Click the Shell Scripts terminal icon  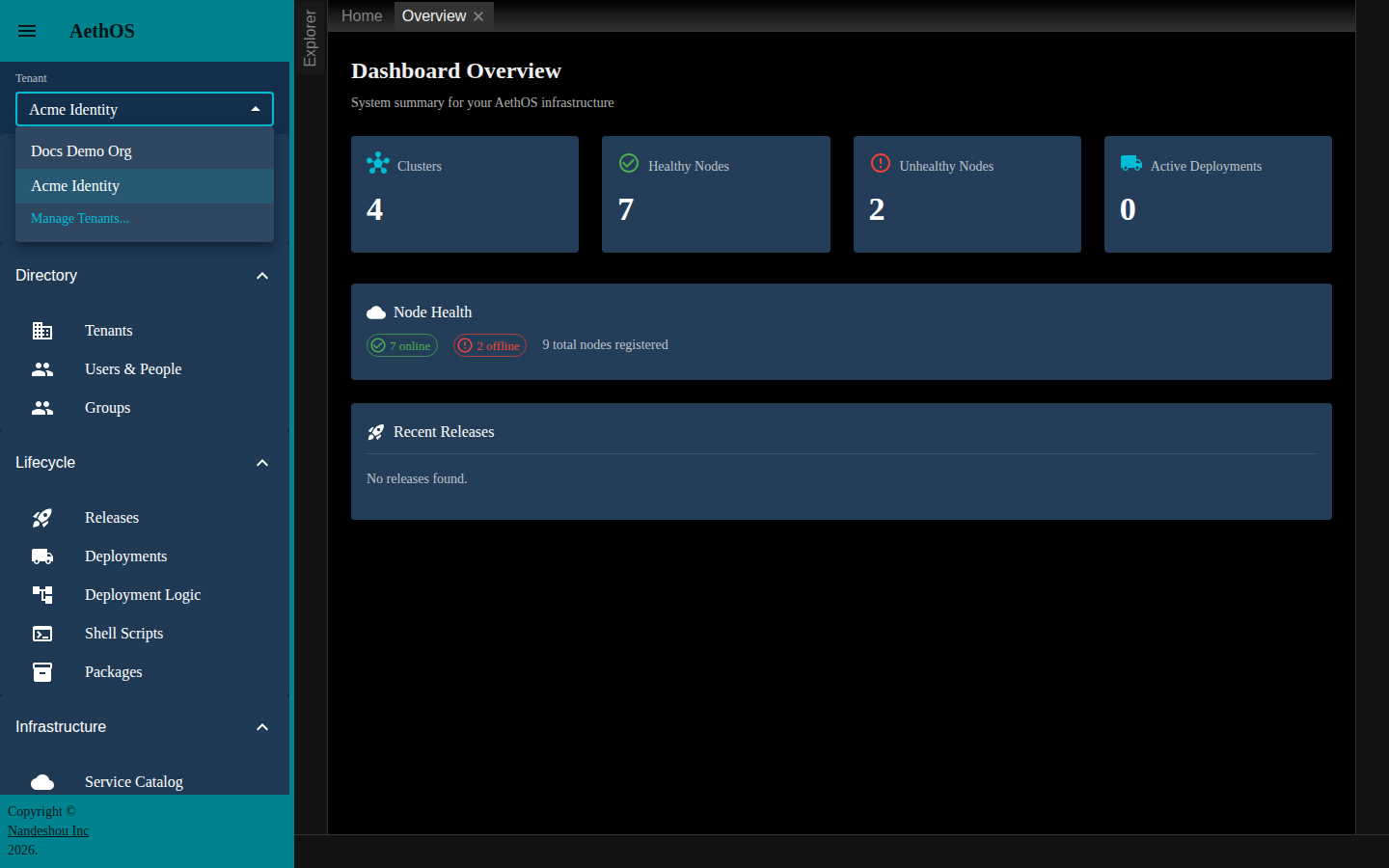click(x=42, y=634)
